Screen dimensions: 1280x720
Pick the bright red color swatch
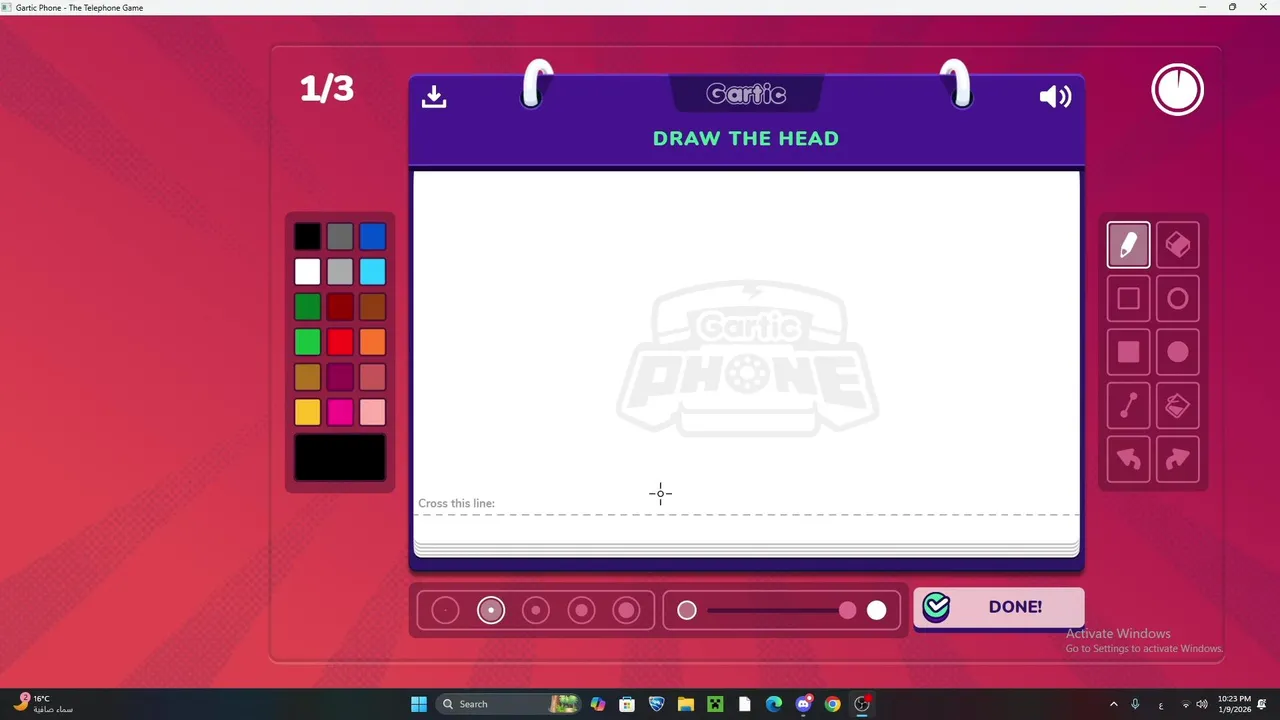tap(340, 342)
